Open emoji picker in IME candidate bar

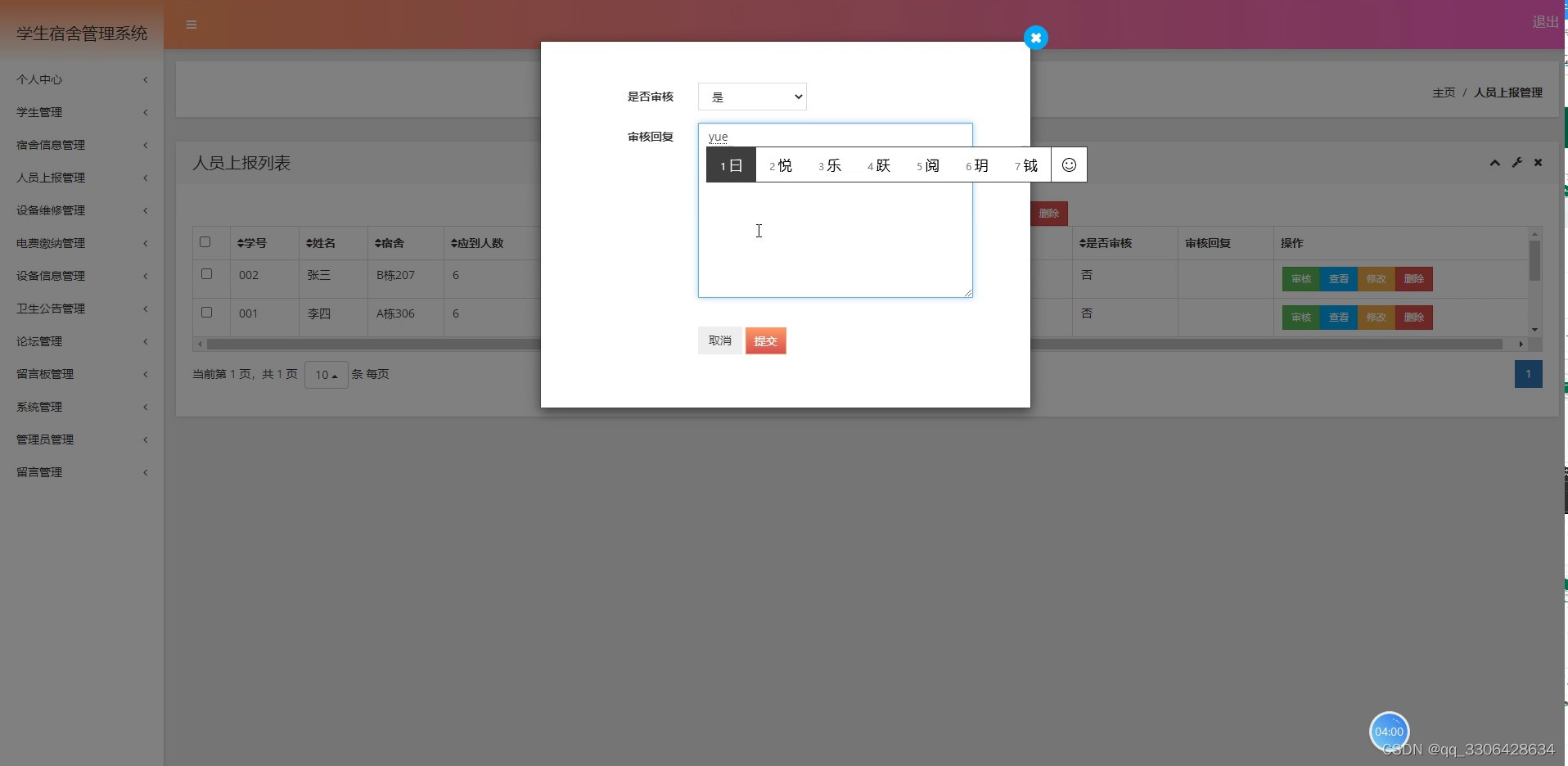(x=1069, y=165)
